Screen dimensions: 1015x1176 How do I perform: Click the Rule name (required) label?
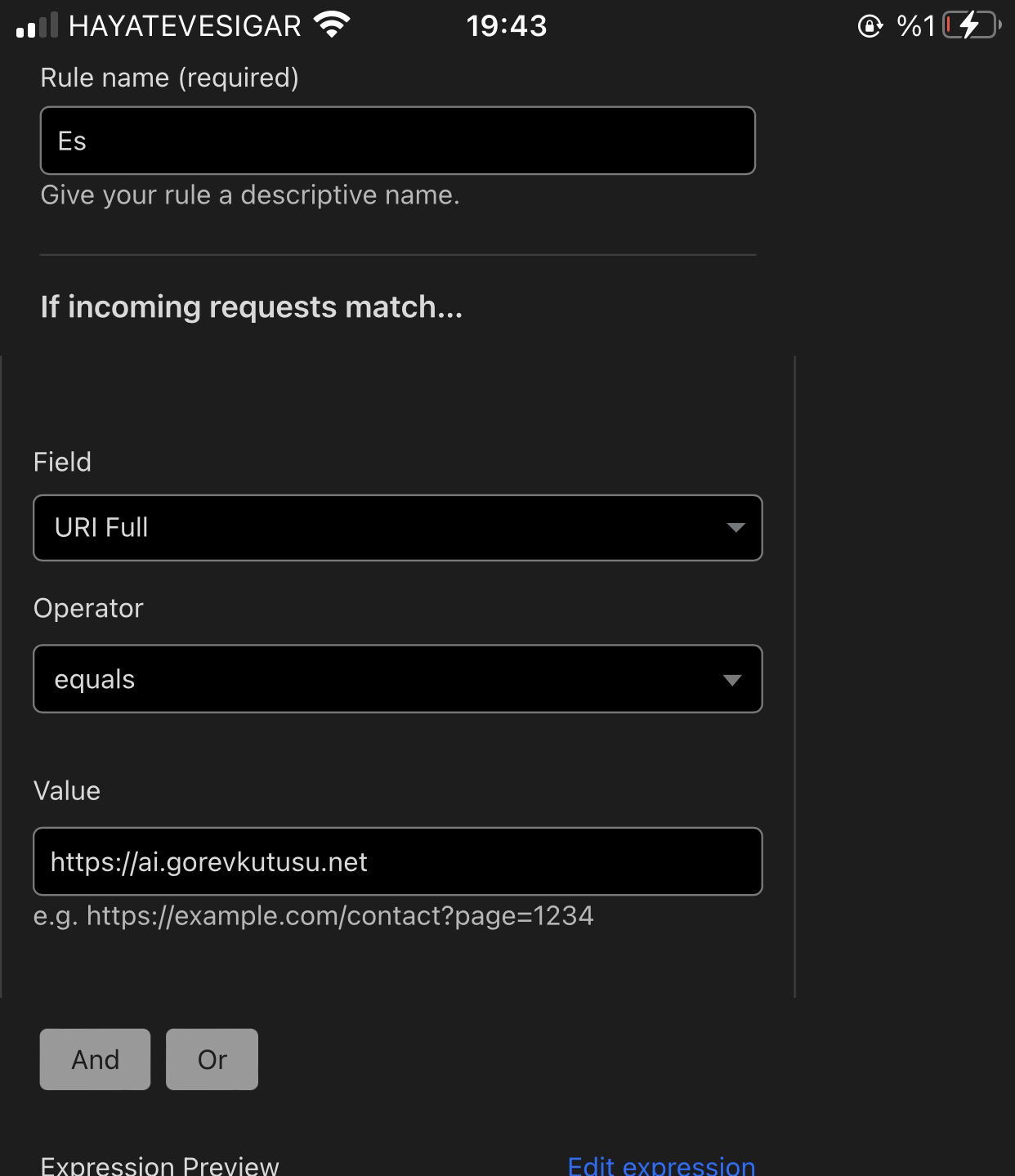coord(169,78)
